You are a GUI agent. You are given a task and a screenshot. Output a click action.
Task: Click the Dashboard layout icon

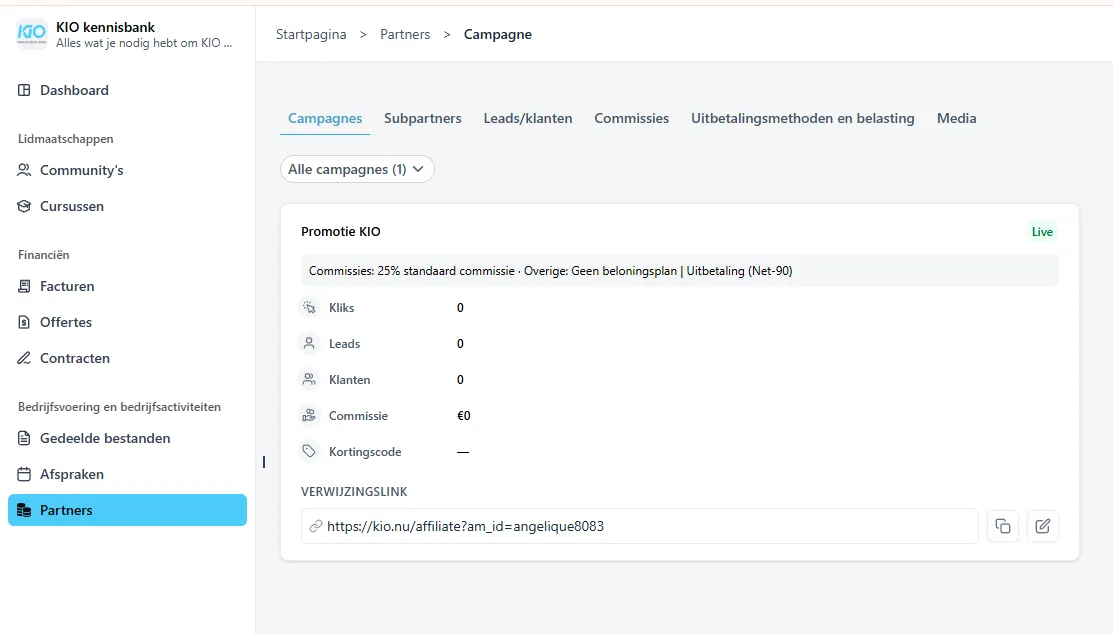point(24,90)
